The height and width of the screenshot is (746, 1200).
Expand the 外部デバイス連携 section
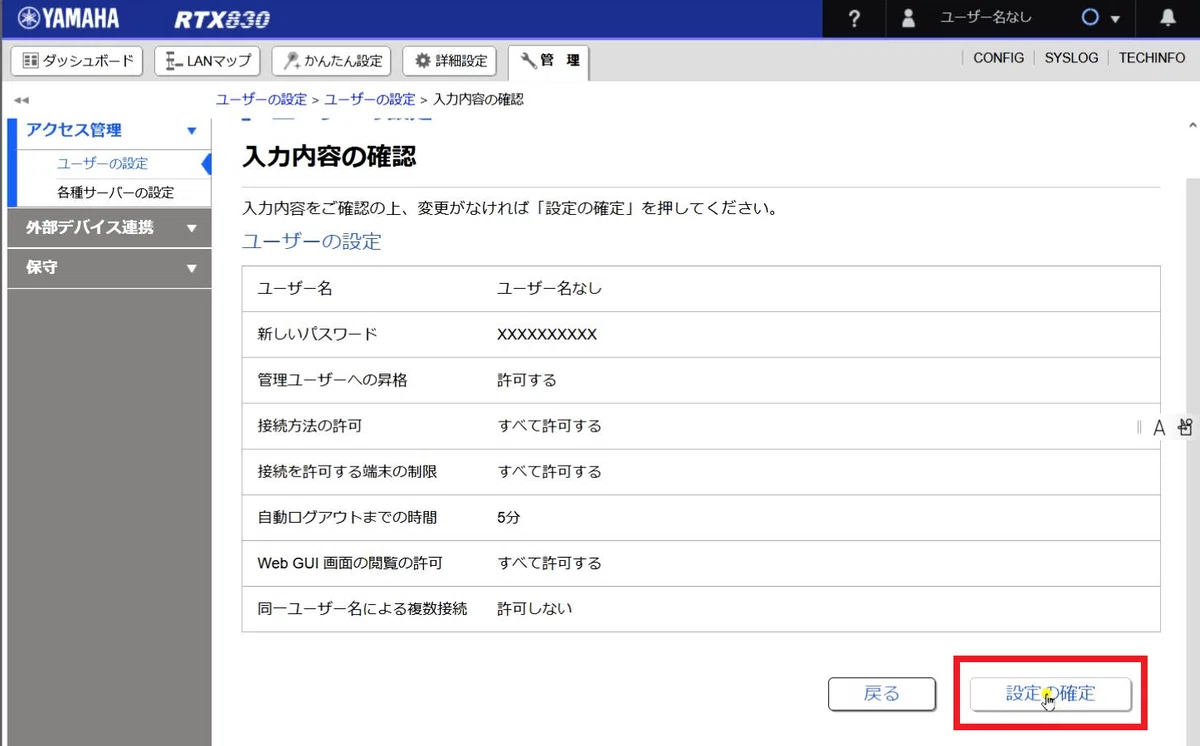pyautogui.click(x=109, y=227)
